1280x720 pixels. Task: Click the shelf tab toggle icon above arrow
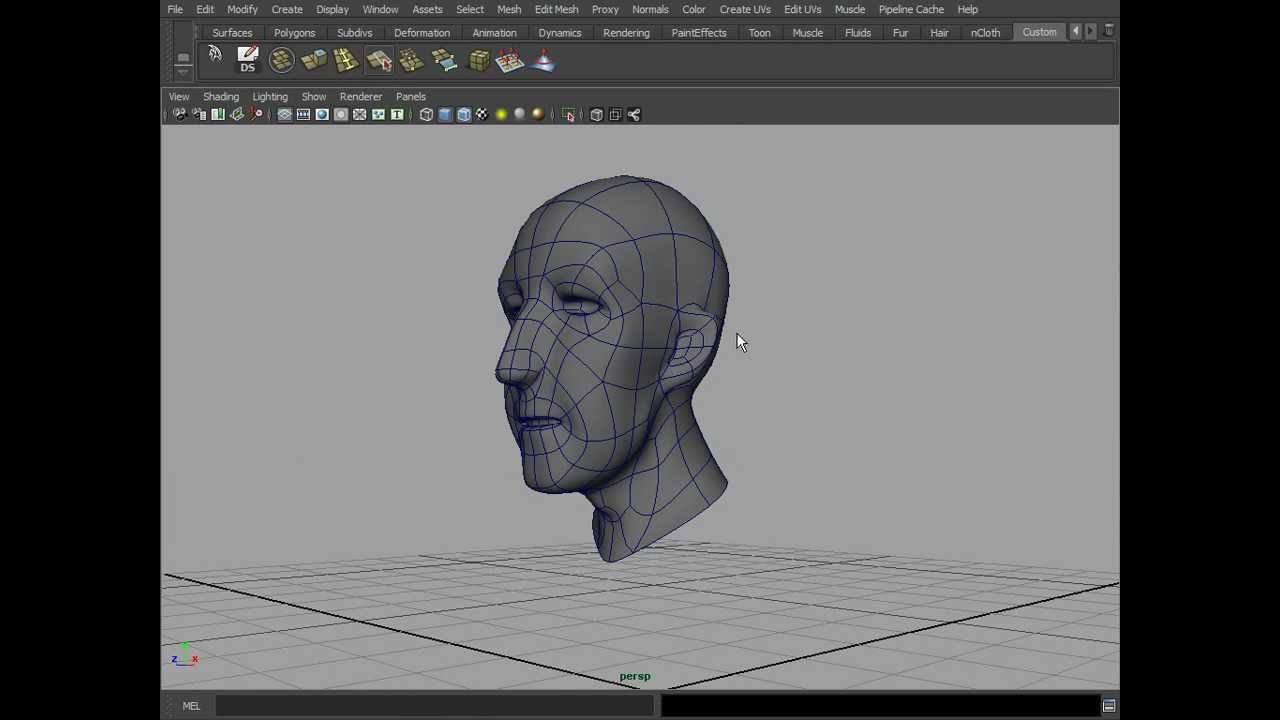[183, 57]
